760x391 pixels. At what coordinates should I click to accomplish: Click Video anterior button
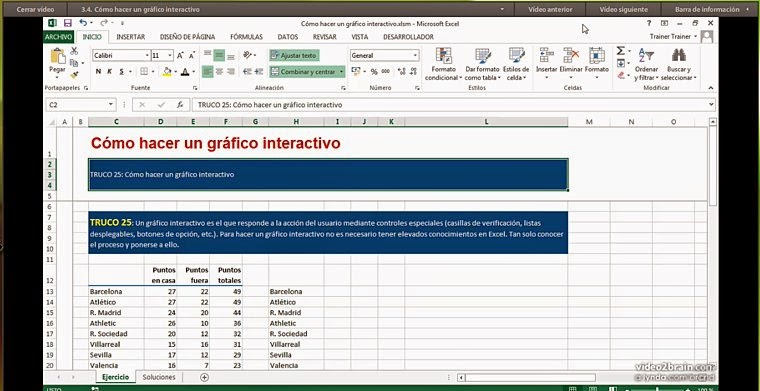(550, 9)
